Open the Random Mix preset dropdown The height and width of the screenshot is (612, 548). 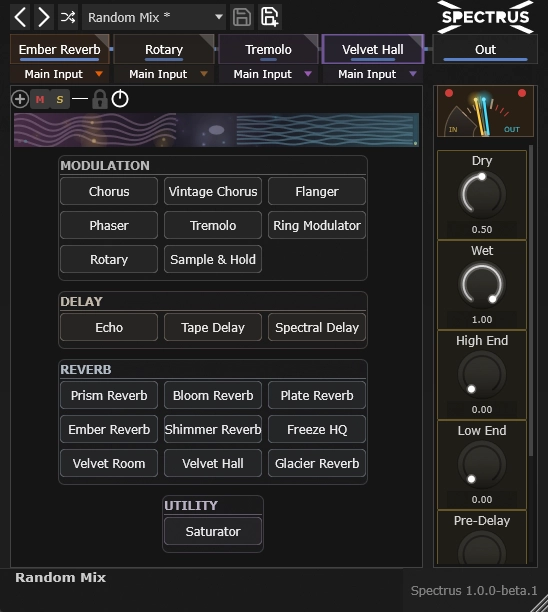tap(154, 17)
